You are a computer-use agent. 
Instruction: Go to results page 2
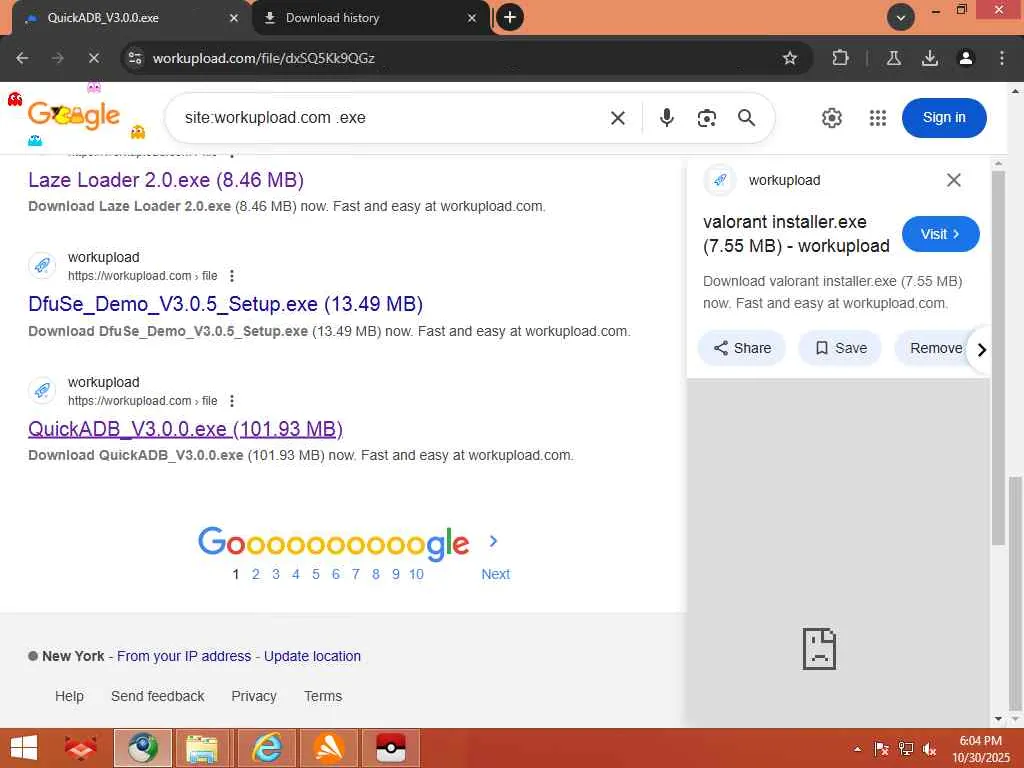coord(255,574)
